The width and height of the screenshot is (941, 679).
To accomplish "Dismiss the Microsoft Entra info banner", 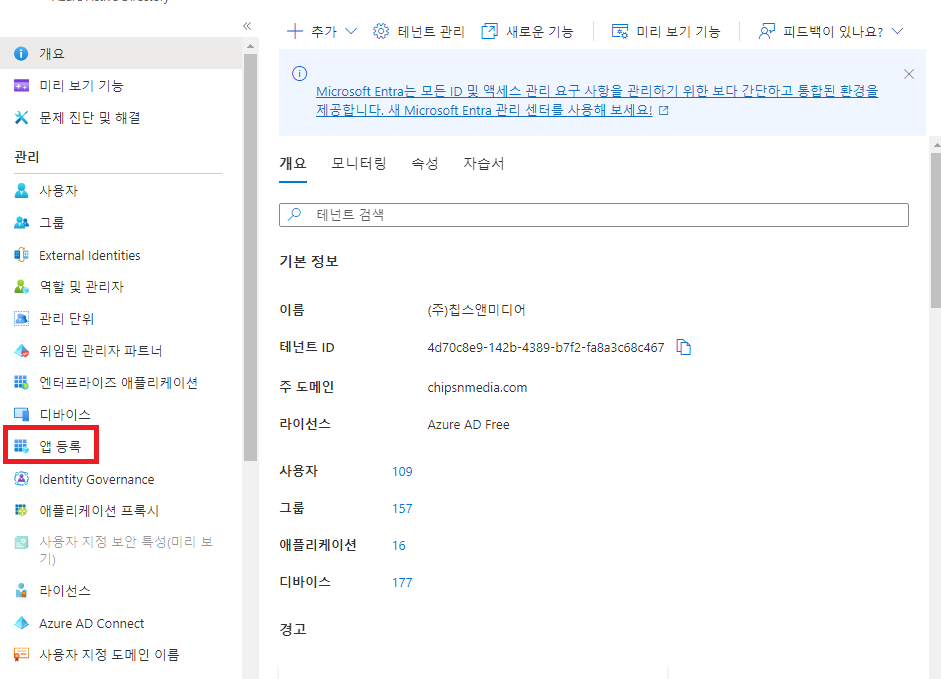I will pyautogui.click(x=909, y=74).
